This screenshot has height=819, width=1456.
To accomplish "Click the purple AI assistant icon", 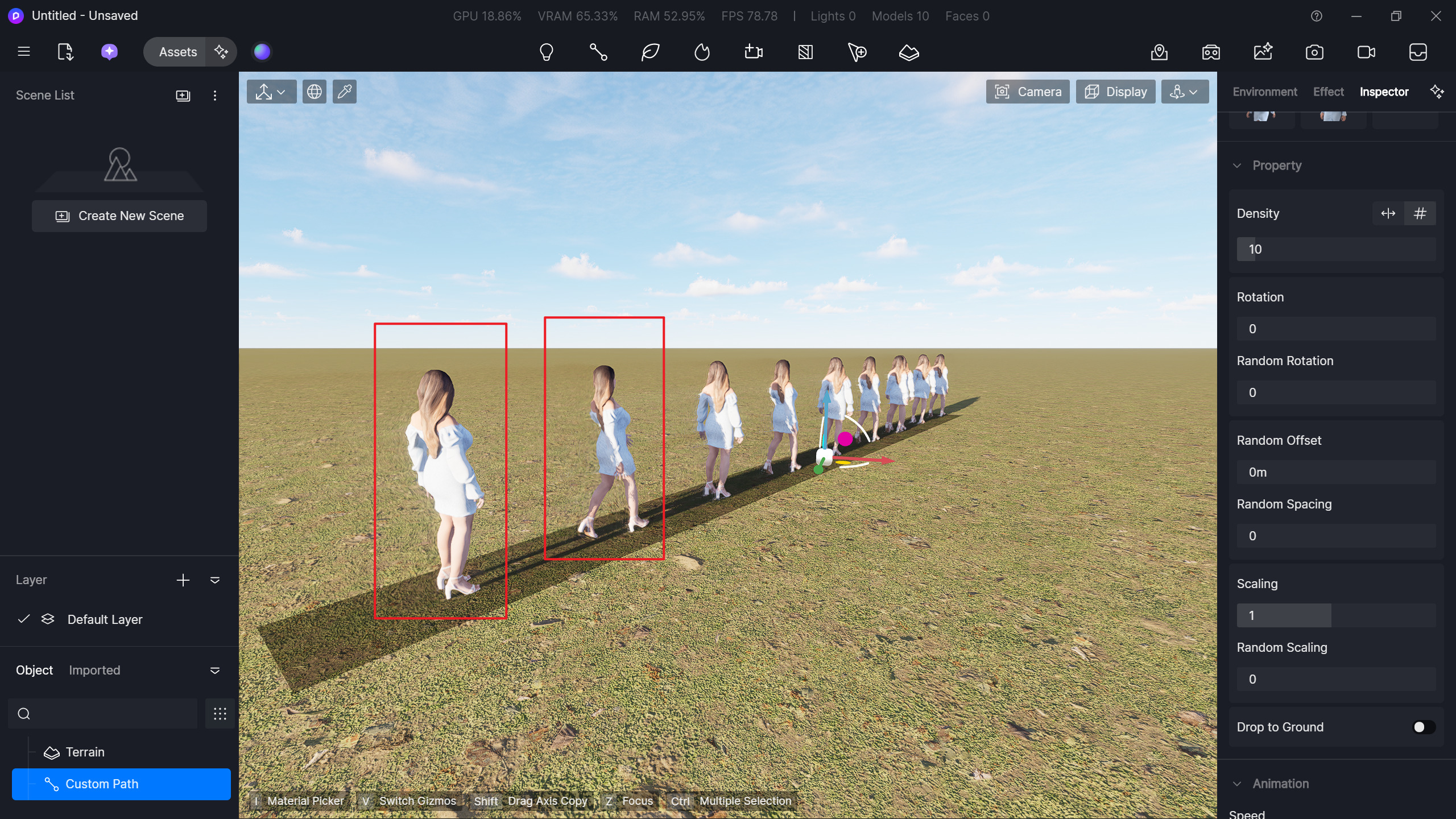I will [x=109, y=52].
